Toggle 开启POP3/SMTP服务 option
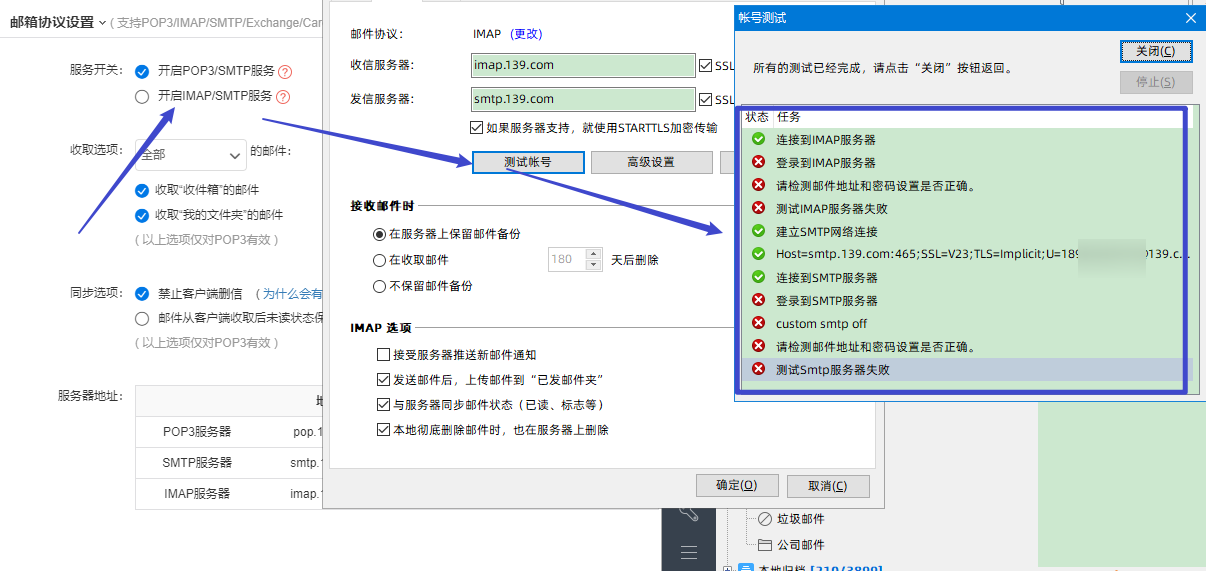Image resolution: width=1206 pixels, height=571 pixels. (x=142, y=71)
